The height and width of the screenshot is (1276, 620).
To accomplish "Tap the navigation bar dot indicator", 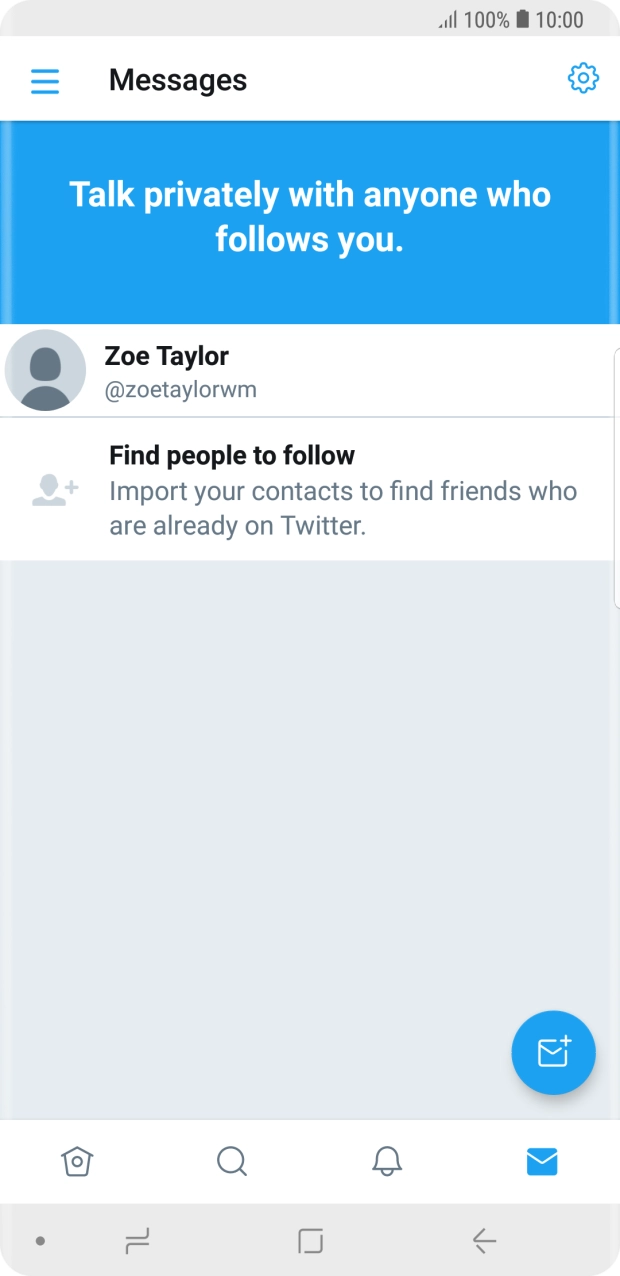I will (x=40, y=1241).
